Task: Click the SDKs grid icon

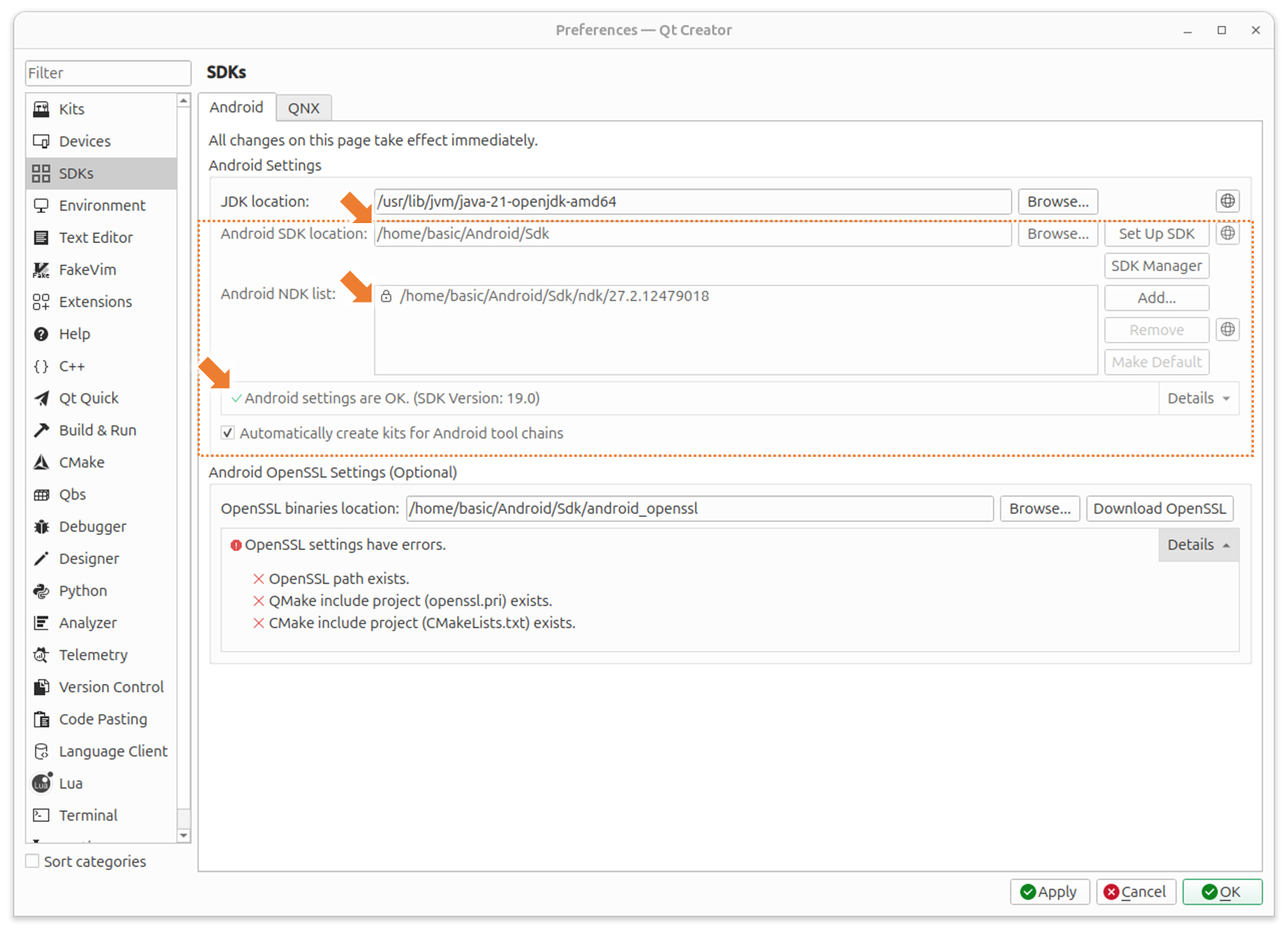Action: (x=41, y=173)
